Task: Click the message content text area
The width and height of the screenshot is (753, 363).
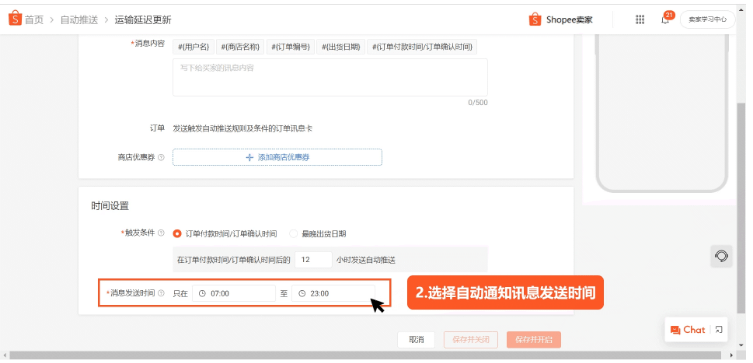Action: [x=330, y=77]
